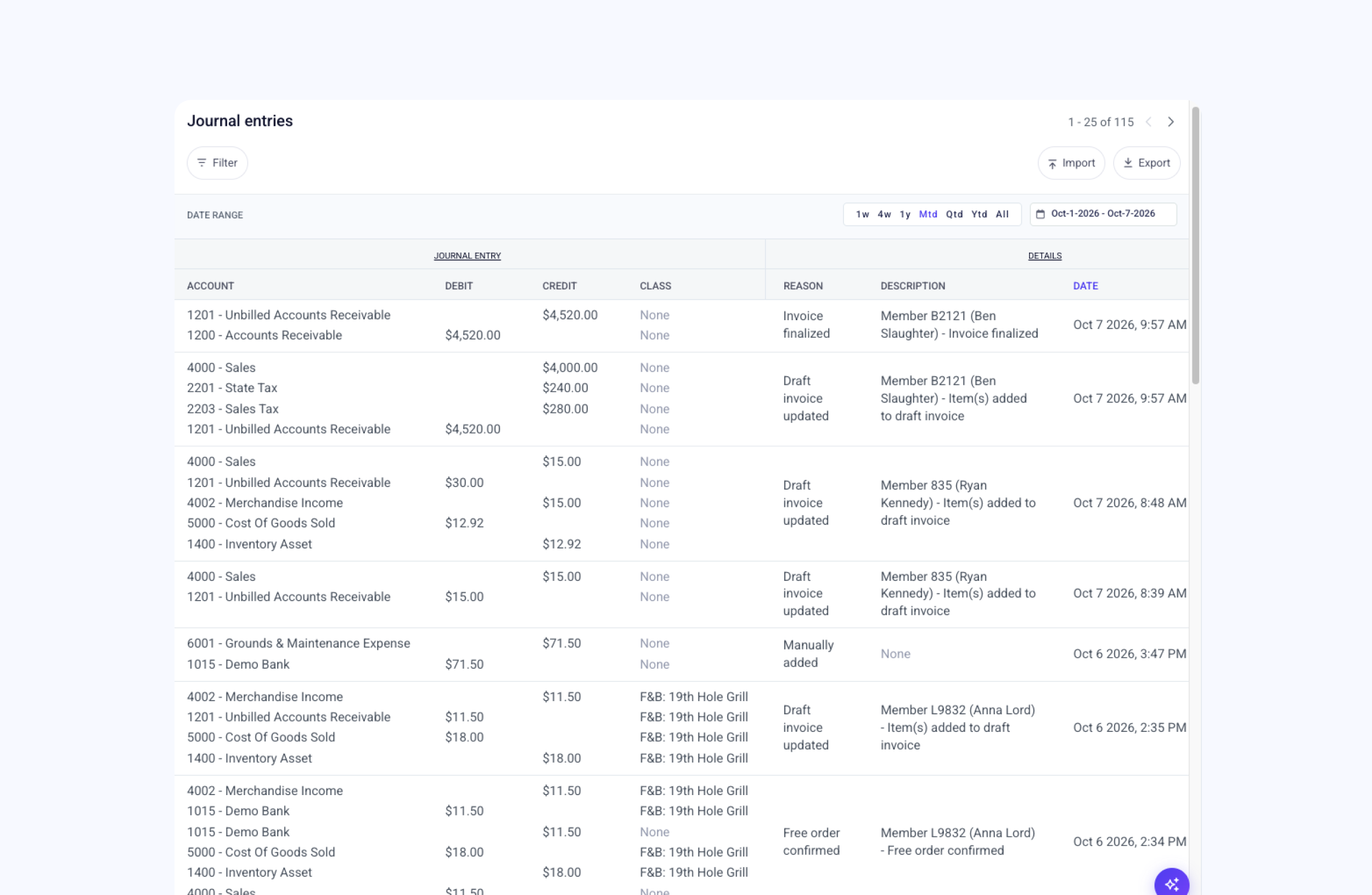Click the DETAILS header link
The height and width of the screenshot is (895, 1372).
[1044, 256]
